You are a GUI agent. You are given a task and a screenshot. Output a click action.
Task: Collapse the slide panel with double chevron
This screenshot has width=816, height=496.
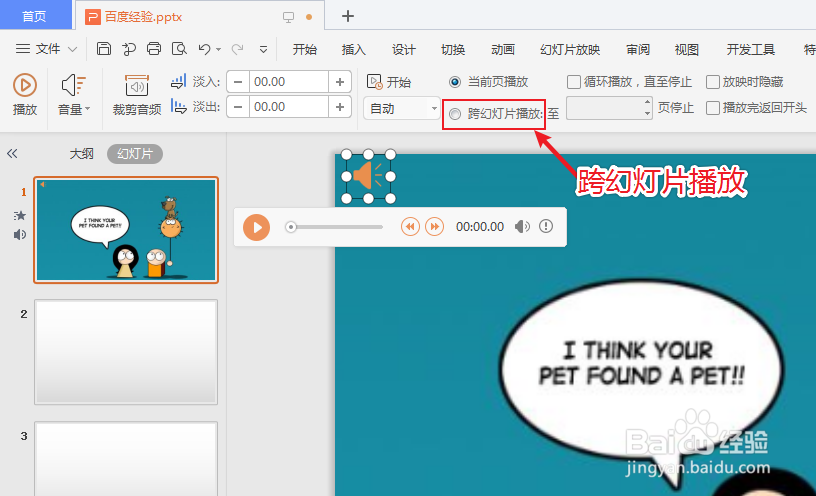[x=12, y=154]
